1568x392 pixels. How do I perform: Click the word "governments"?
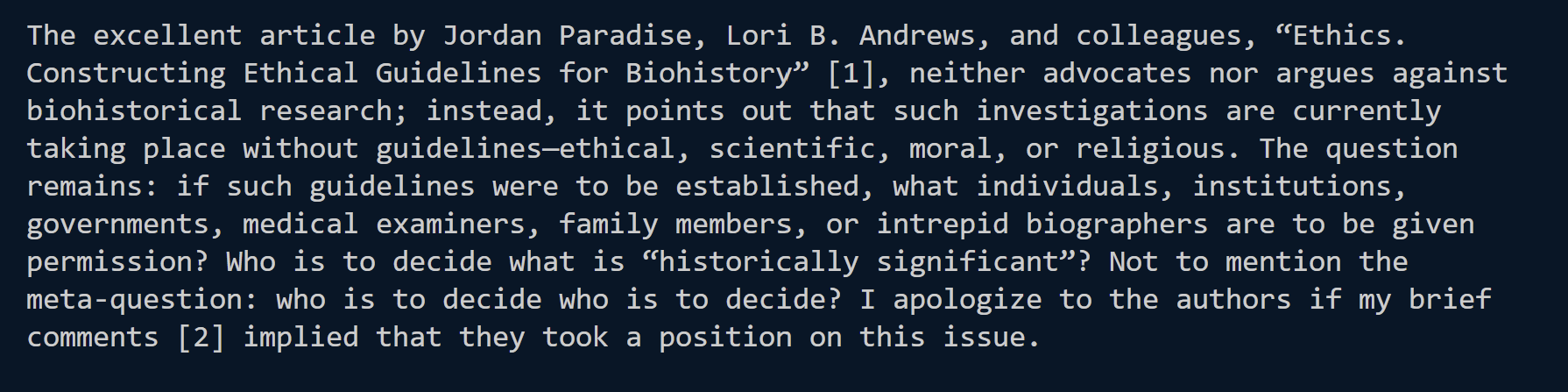pyautogui.click(x=117, y=225)
